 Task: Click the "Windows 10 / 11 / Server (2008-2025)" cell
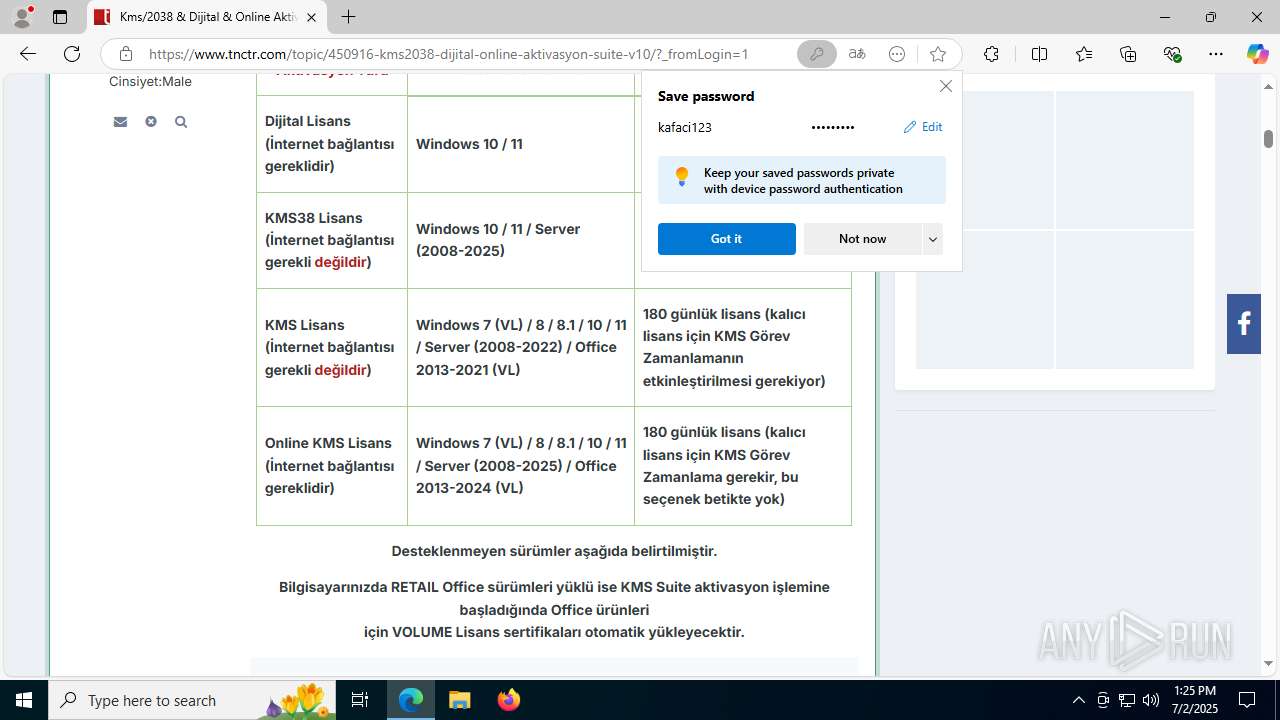521,240
